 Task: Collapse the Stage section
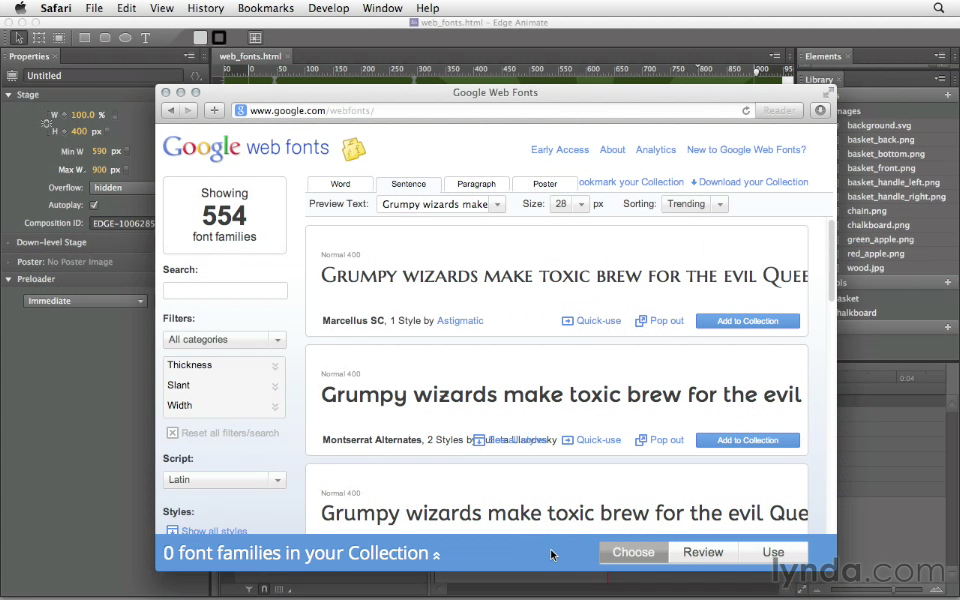pos(9,95)
